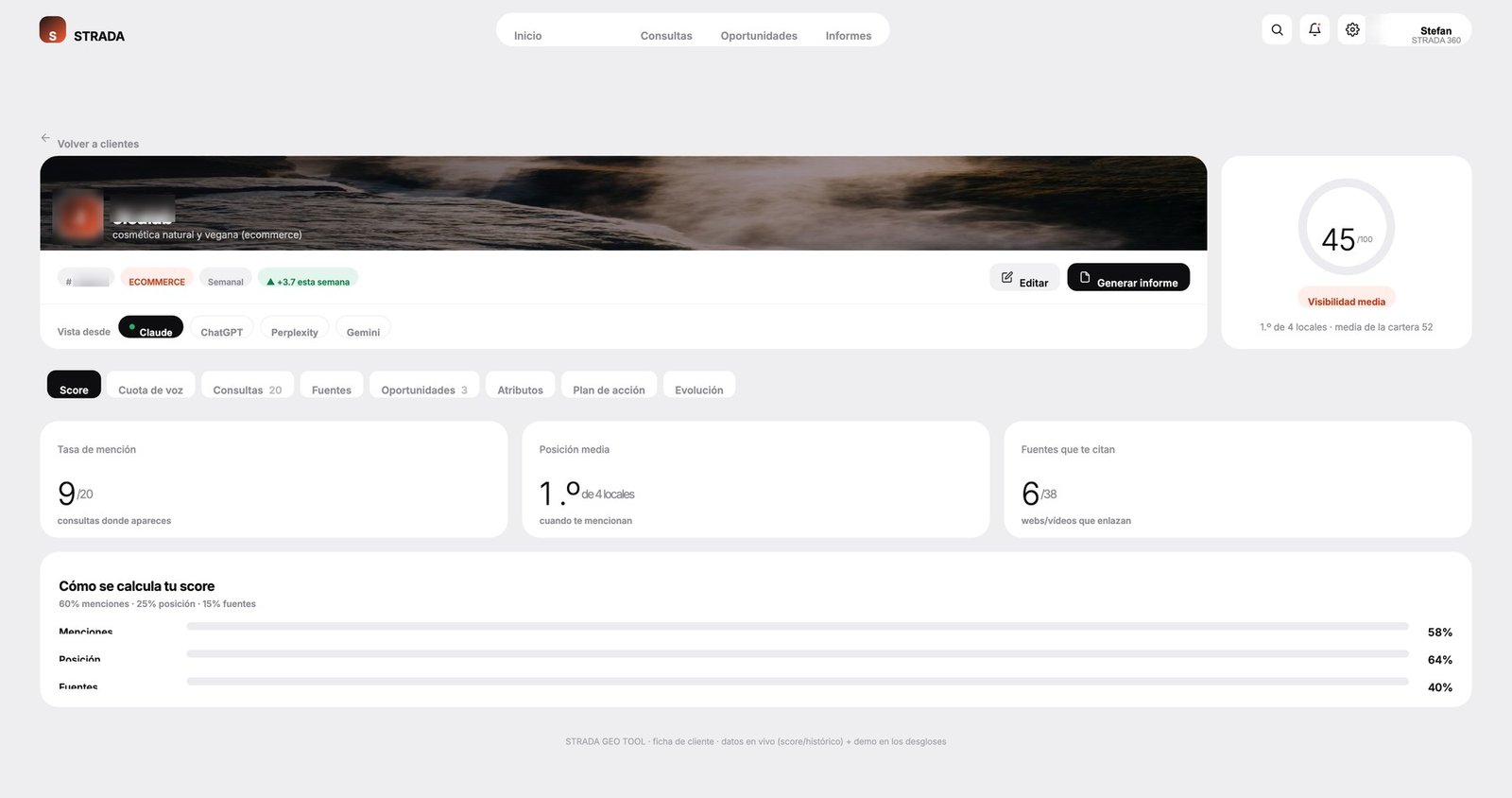Open the Fuentes tab
This screenshot has height=798, width=1512.
pos(332,385)
